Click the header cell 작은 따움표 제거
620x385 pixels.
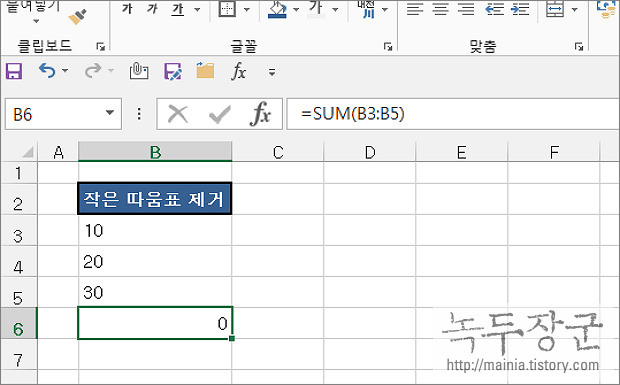[155, 199]
